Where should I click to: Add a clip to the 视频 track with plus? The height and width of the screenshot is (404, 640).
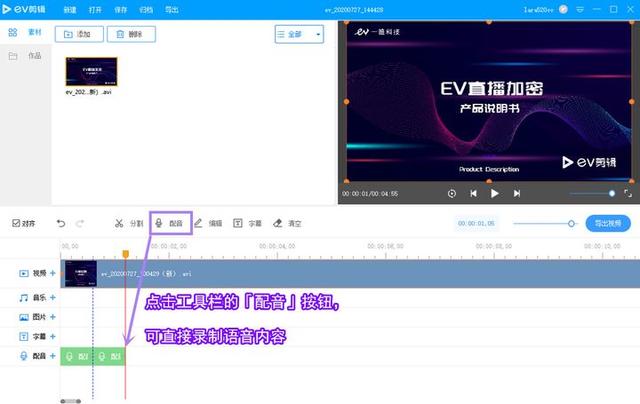pyautogui.click(x=53, y=273)
